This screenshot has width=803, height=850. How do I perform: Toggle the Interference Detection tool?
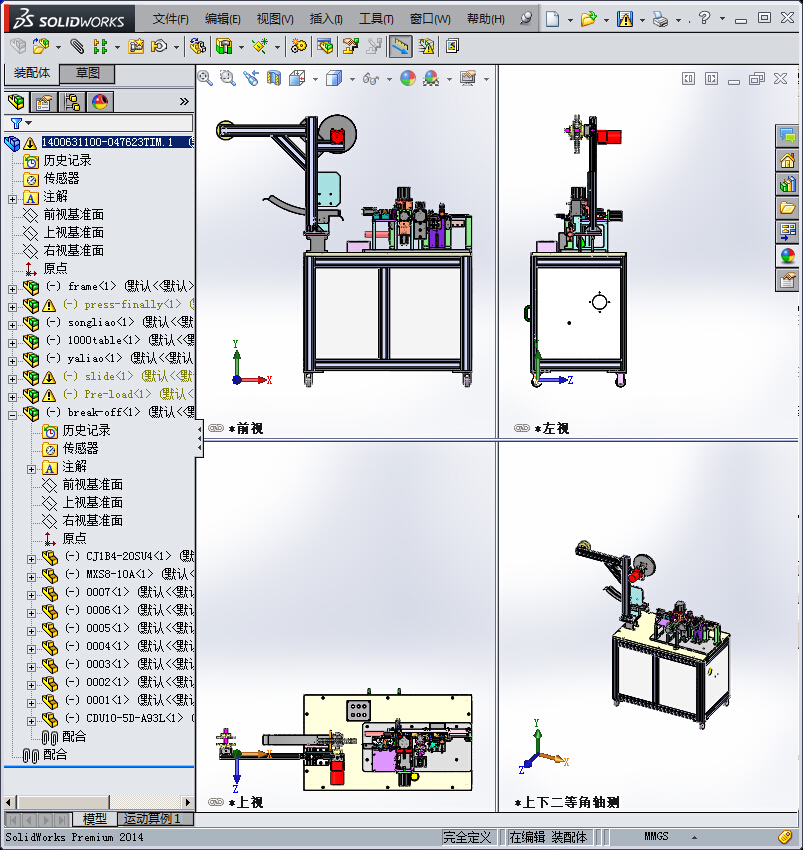click(x=400, y=46)
